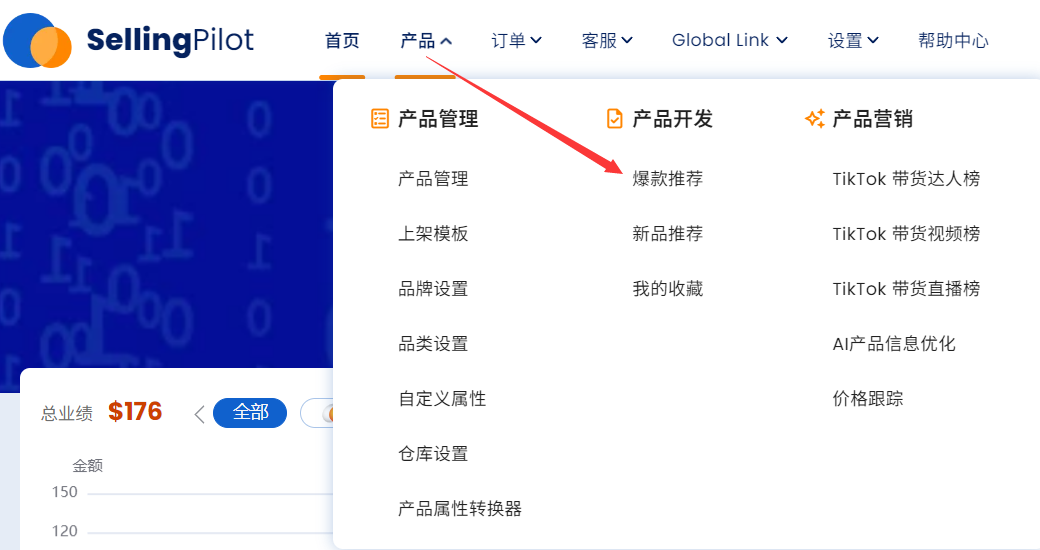Open 我的收藏
This screenshot has height=550, width=1040.
coord(667,289)
